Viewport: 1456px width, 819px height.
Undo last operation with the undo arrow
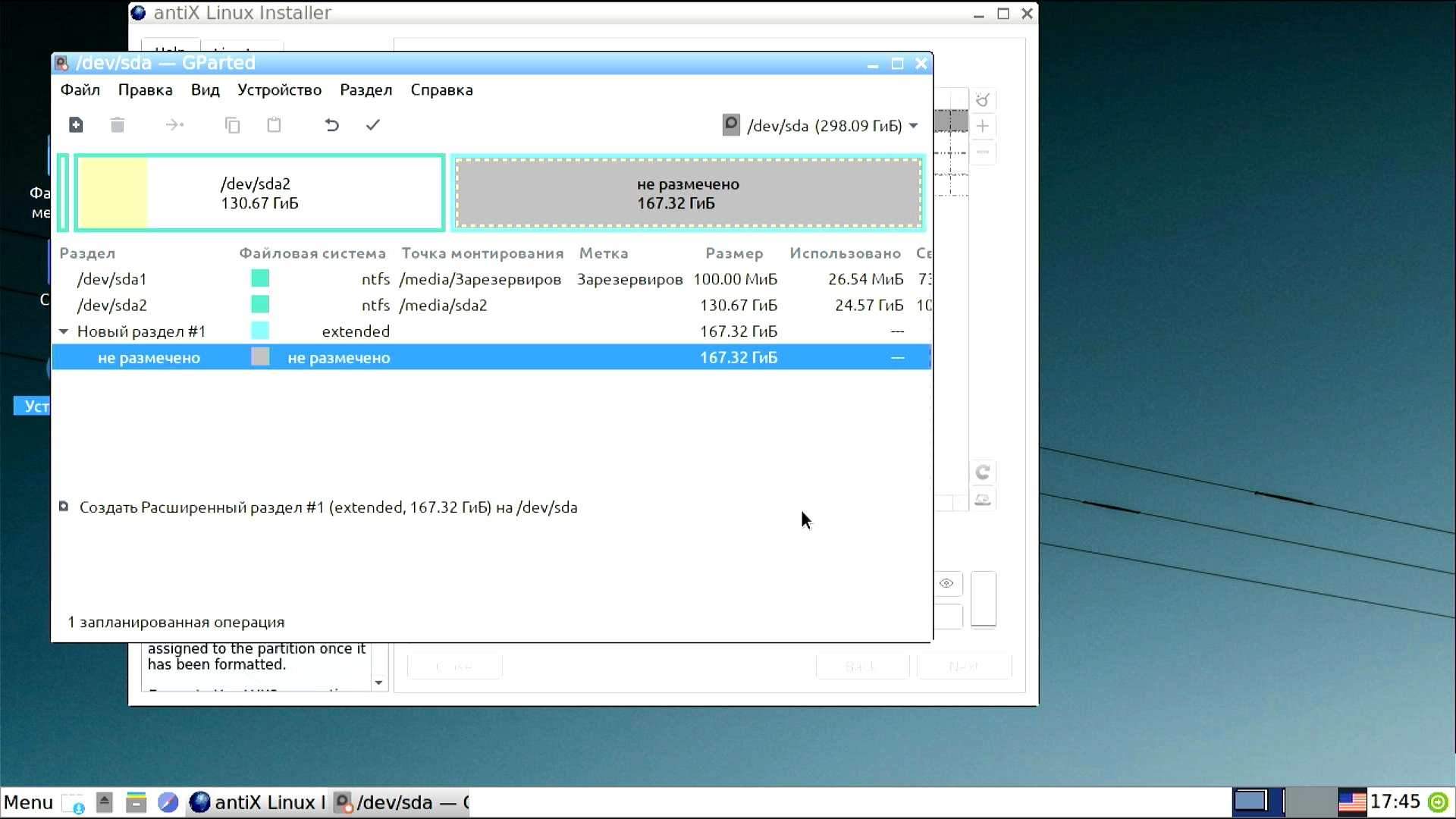point(331,125)
